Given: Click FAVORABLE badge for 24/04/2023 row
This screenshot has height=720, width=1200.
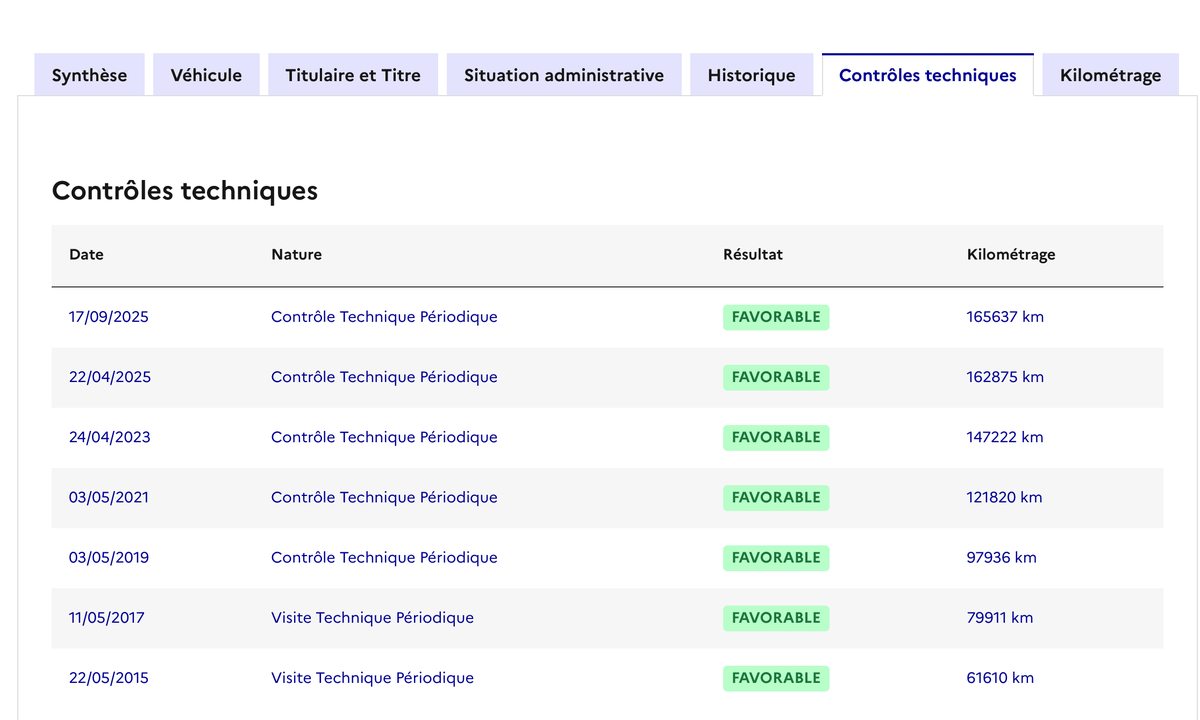Looking at the screenshot, I should point(775,437).
